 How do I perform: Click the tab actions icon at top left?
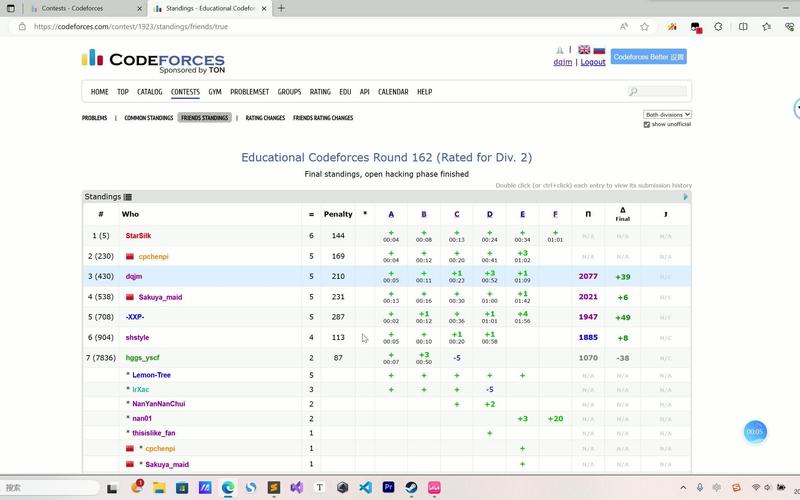pyautogui.click(x=10, y=8)
